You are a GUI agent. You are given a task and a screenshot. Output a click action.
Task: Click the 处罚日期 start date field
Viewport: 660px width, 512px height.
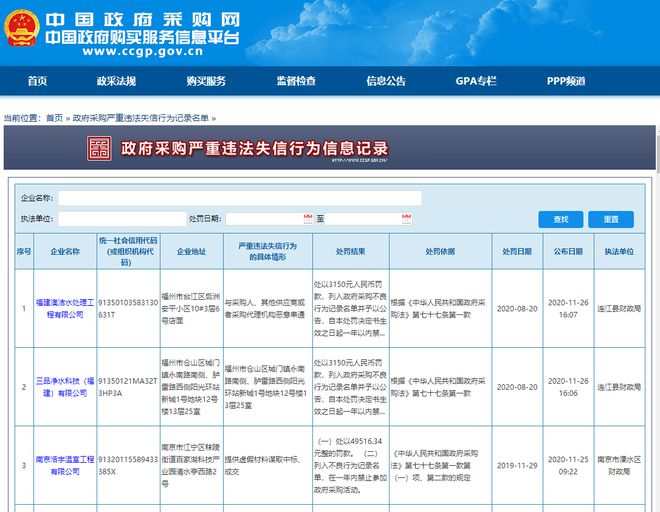pos(269,219)
